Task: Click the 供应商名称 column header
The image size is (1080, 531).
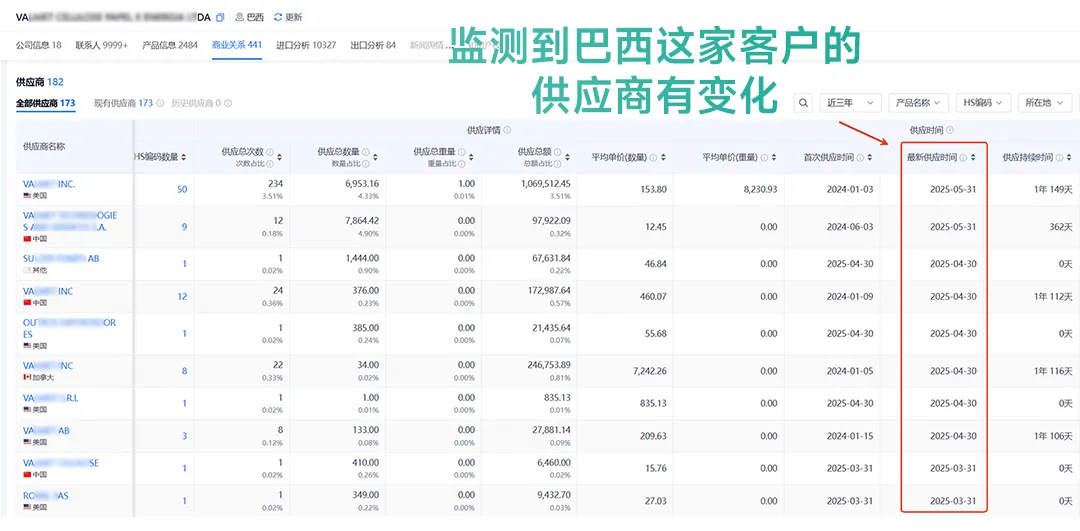Action: tap(44, 146)
